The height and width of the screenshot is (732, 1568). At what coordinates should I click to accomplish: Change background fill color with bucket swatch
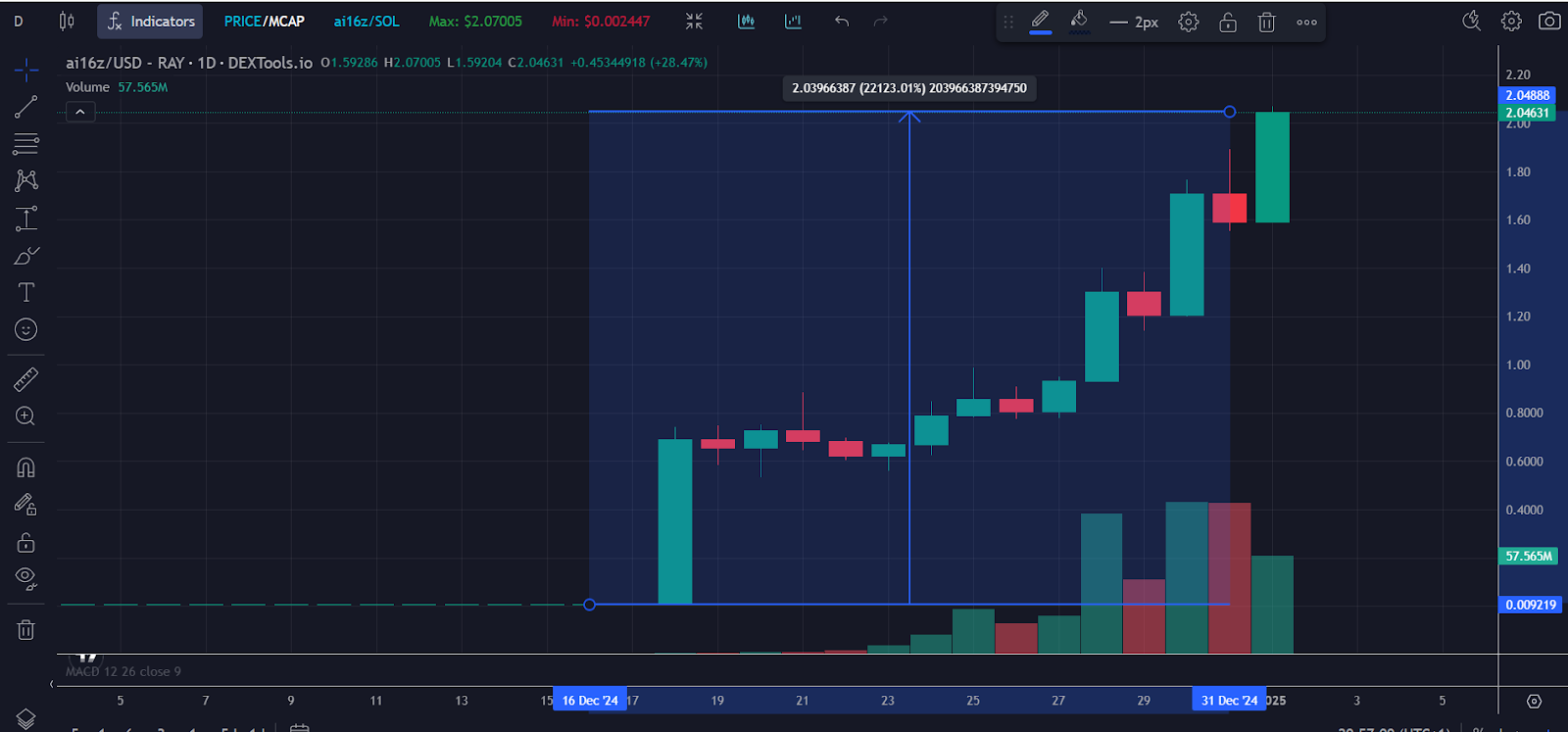point(1079,22)
